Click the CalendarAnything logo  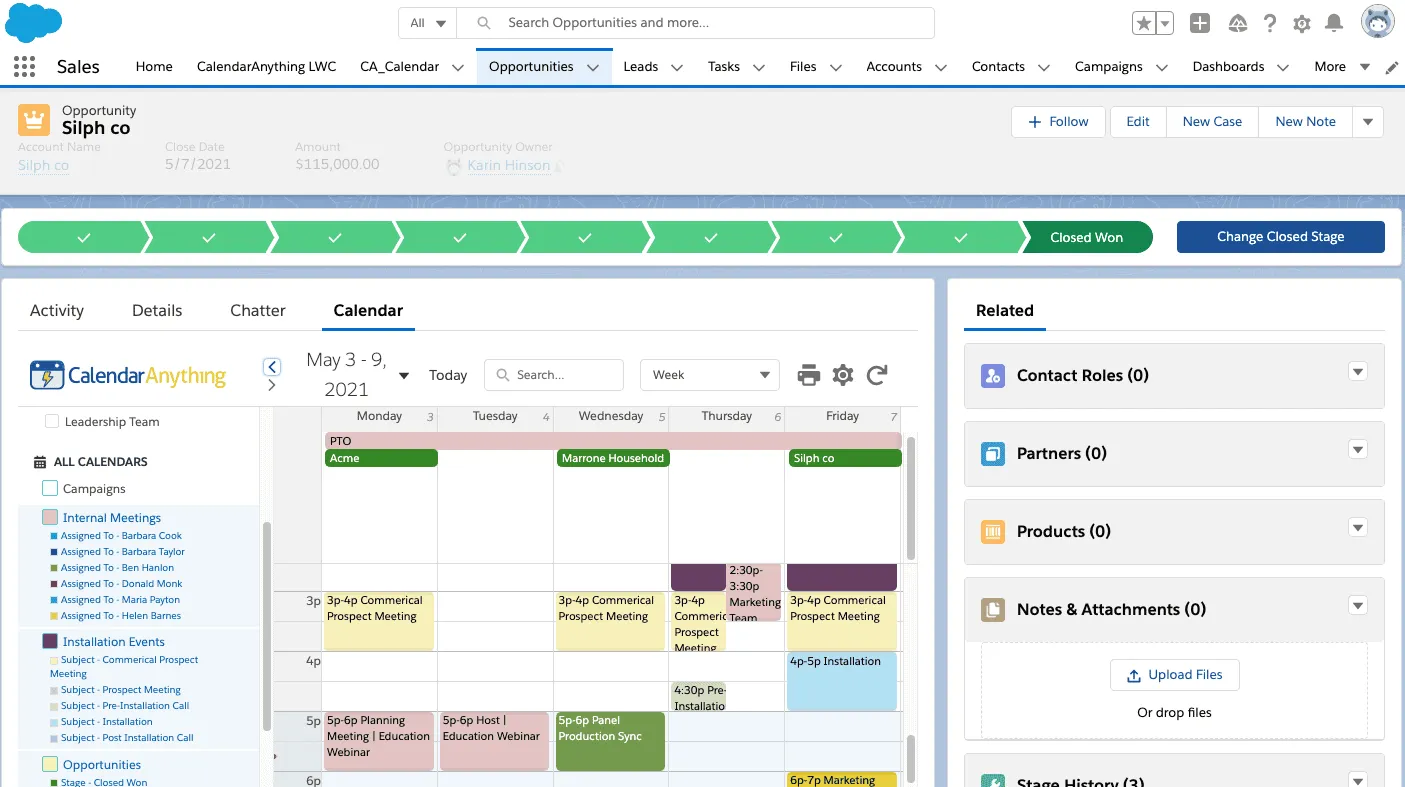click(x=128, y=375)
